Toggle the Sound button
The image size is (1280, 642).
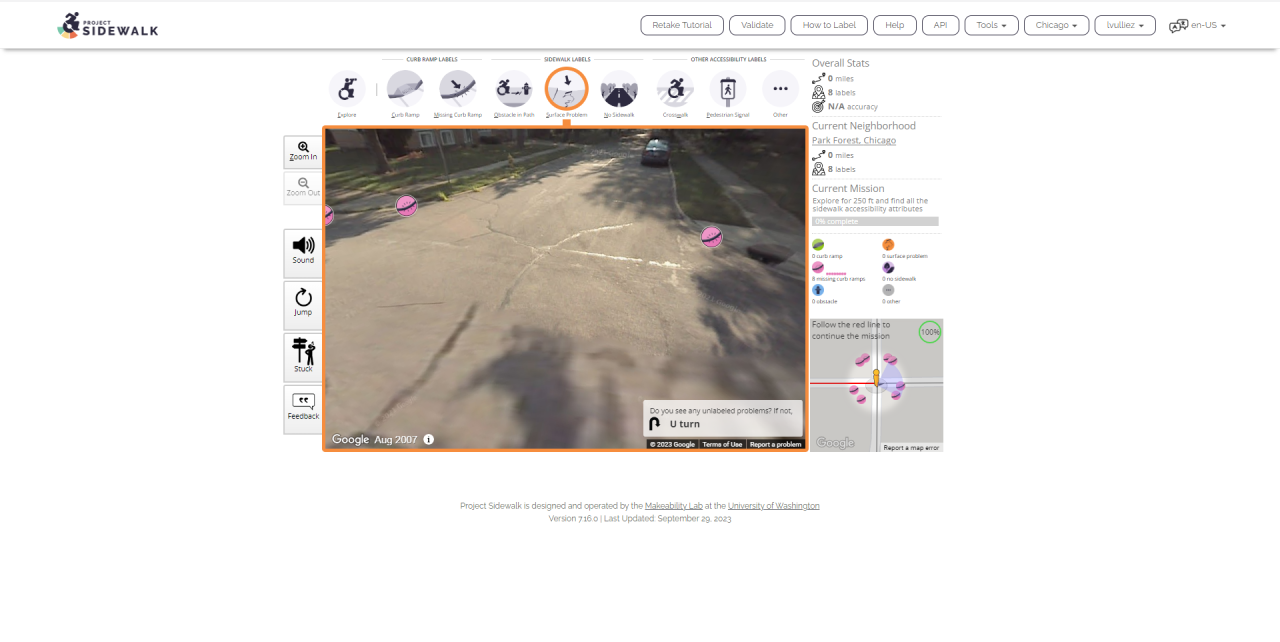(303, 253)
